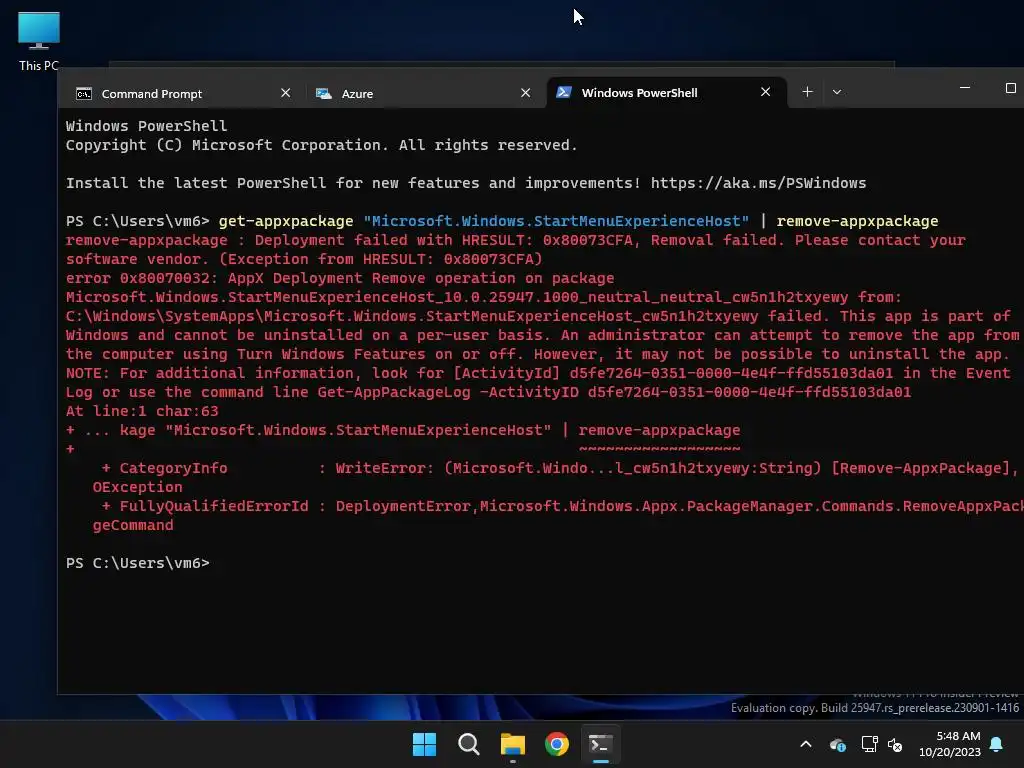The image size is (1024, 768).
Task: Open File Explorer from taskbar
Action: click(513, 744)
